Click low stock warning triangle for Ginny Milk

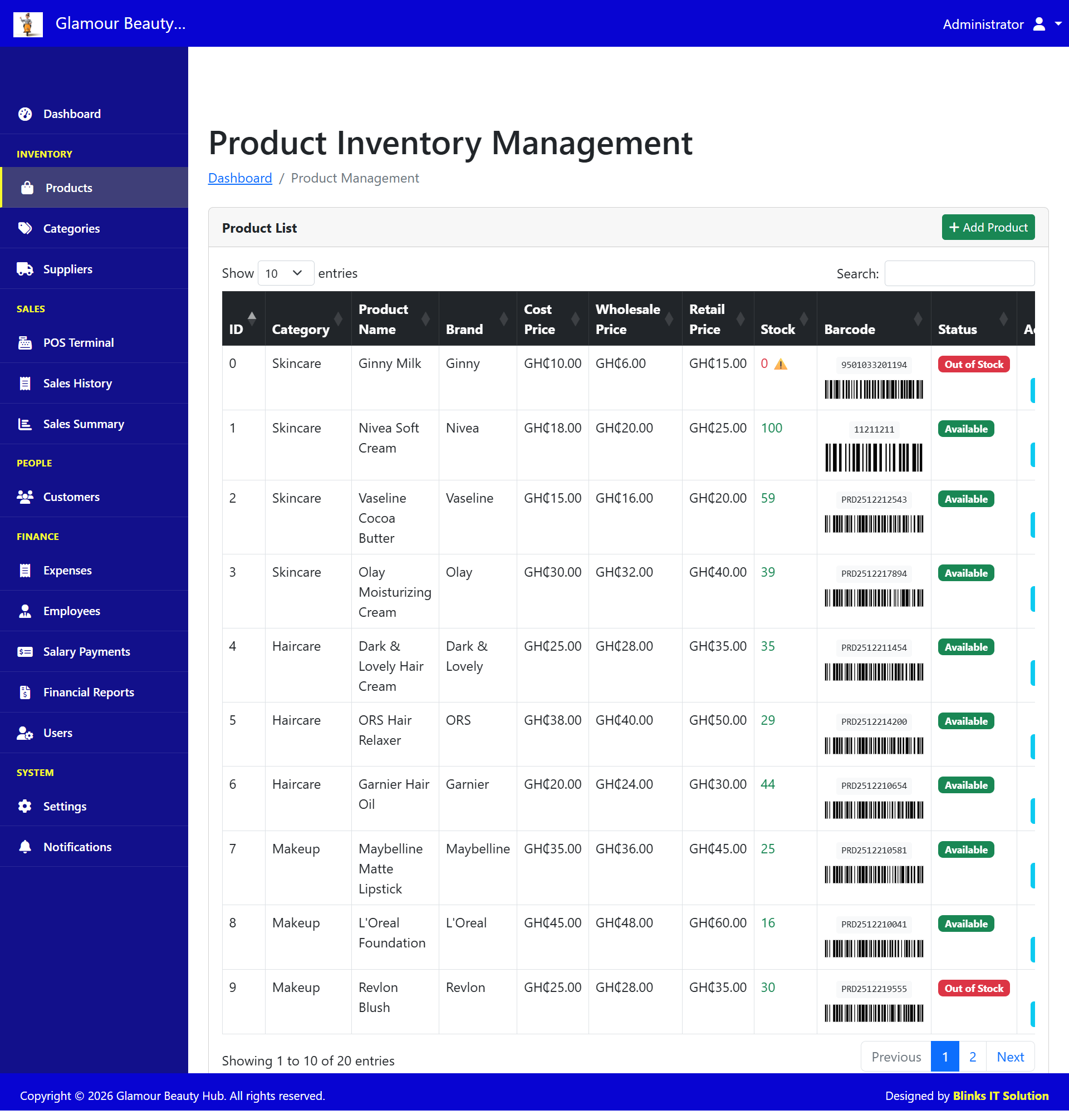(x=781, y=365)
